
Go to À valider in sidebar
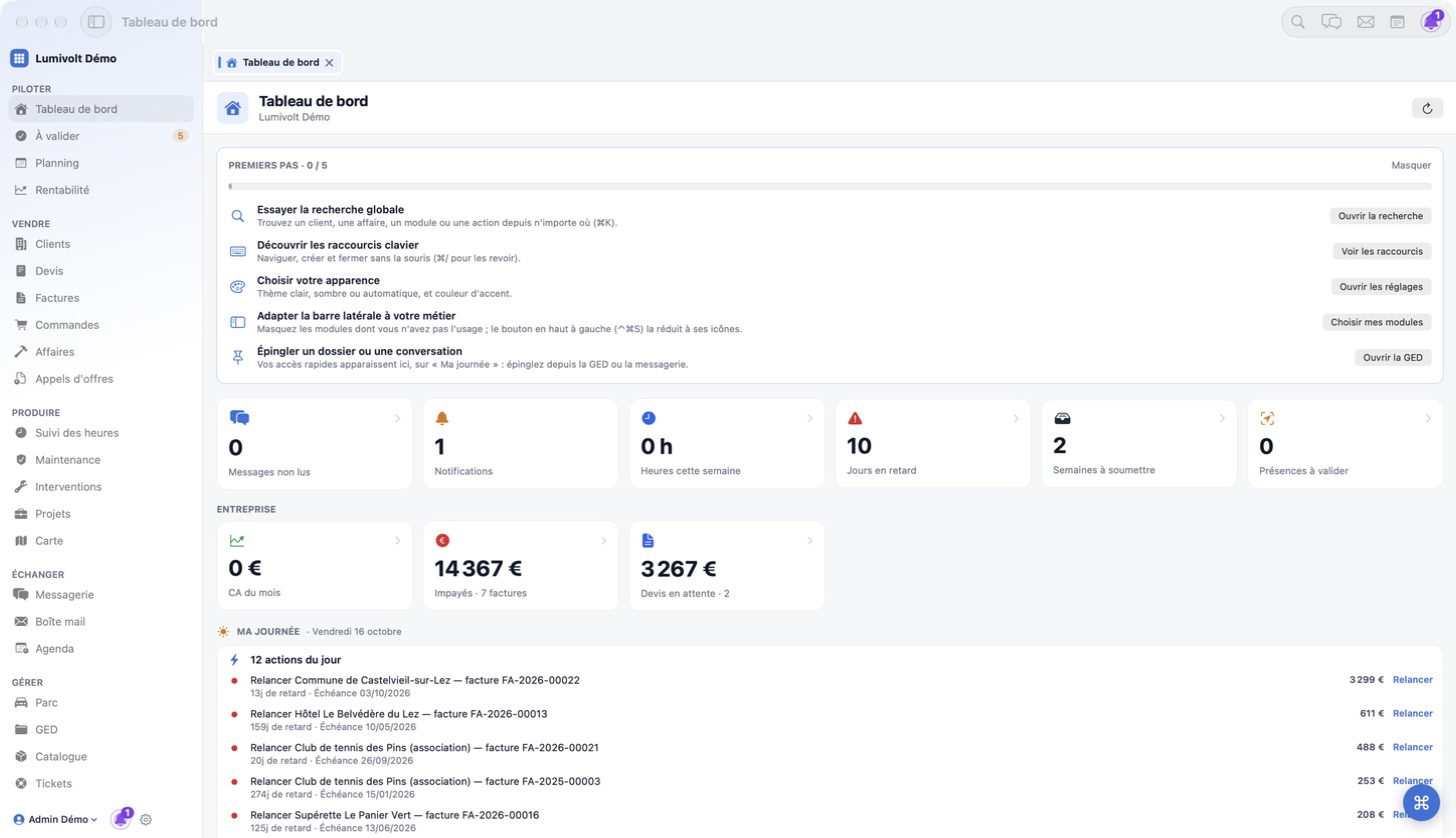click(100, 136)
